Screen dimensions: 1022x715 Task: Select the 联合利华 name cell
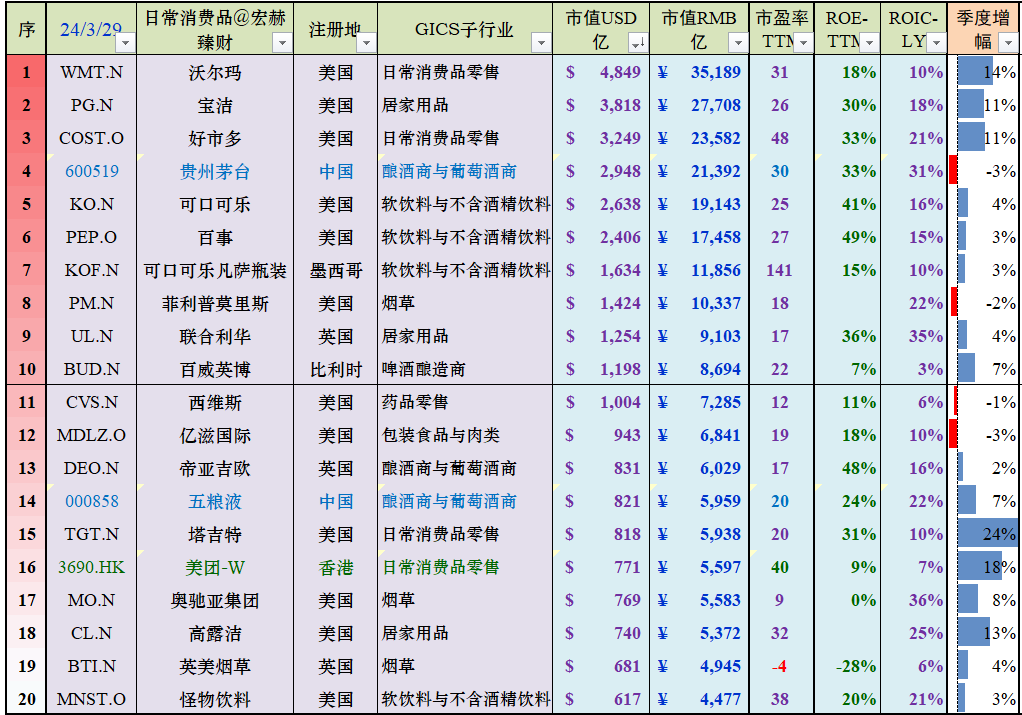click(x=215, y=336)
